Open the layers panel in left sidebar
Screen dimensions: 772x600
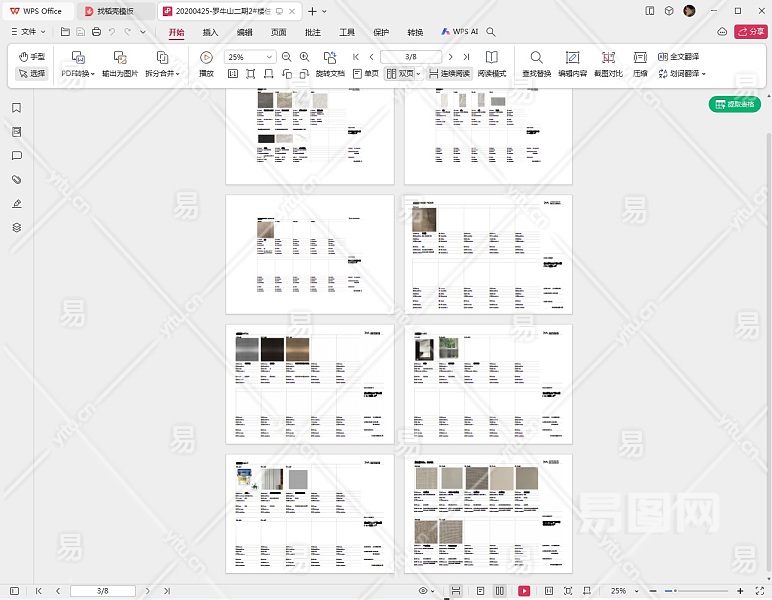point(16,228)
